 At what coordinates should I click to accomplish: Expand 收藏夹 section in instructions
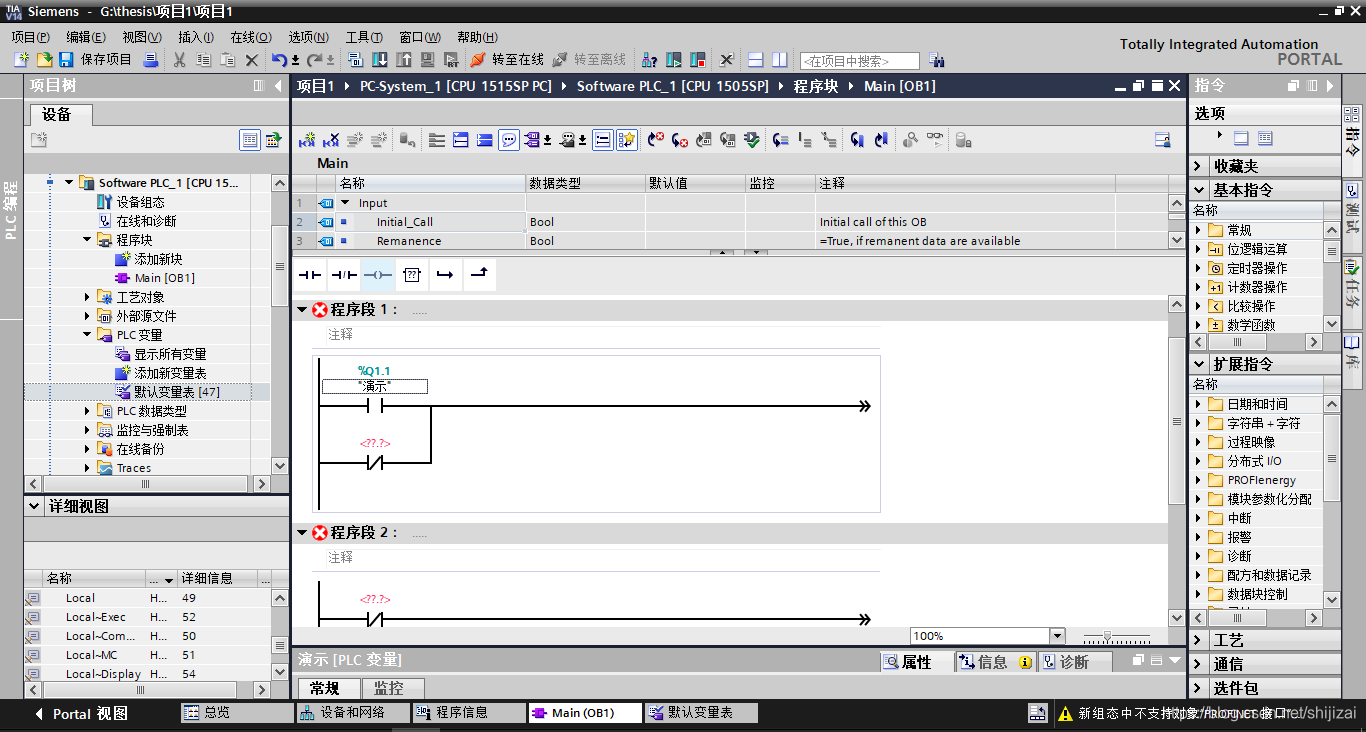point(1199,166)
